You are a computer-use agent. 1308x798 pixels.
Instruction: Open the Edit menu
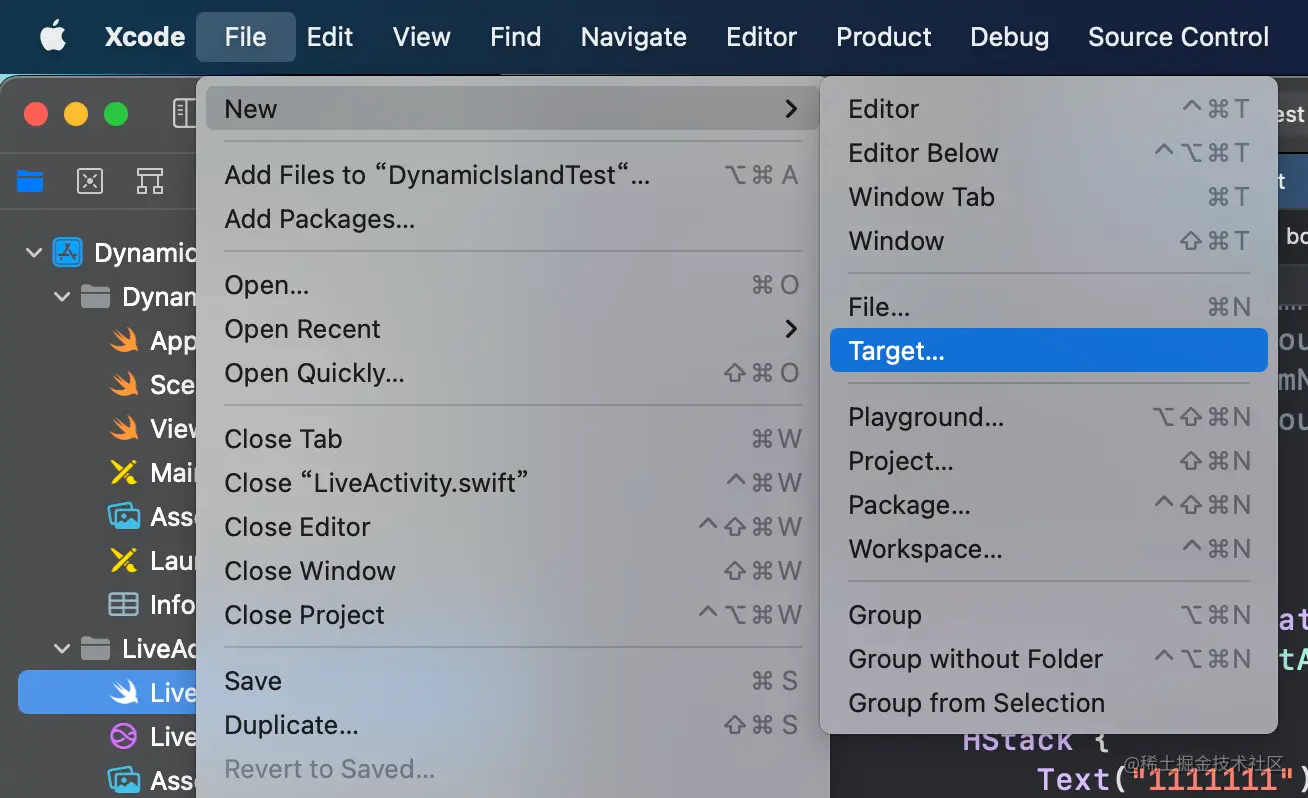click(x=330, y=37)
